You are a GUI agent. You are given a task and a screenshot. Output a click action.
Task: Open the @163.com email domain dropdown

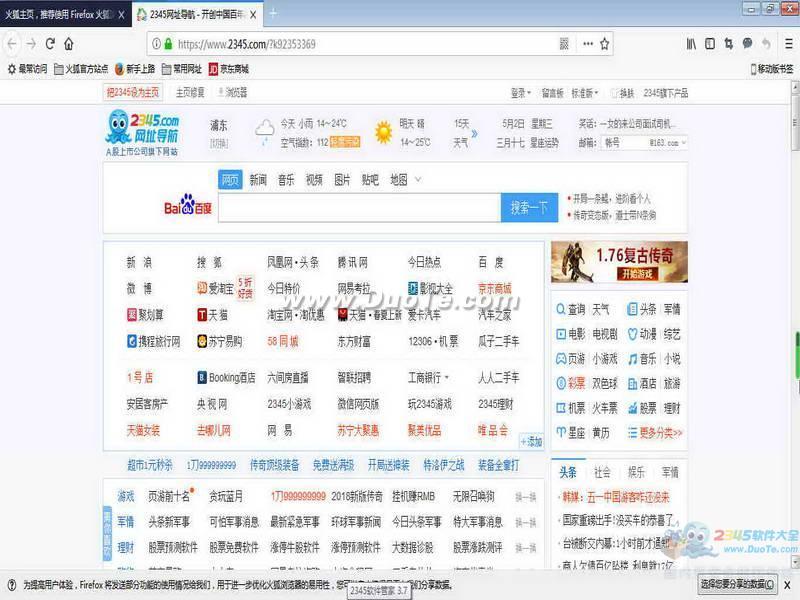pyautogui.click(x=668, y=143)
